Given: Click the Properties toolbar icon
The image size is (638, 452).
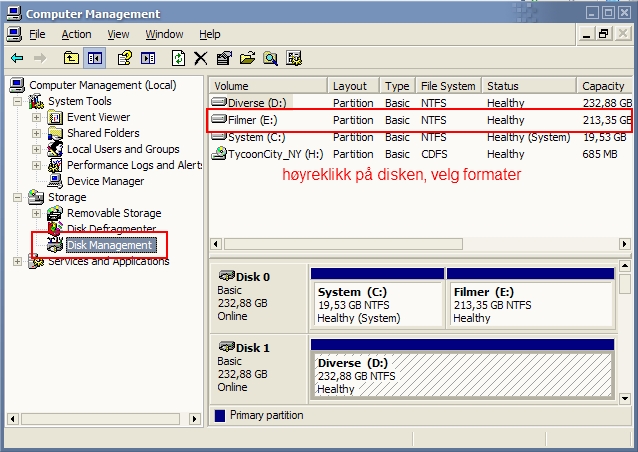Looking at the screenshot, I should [224, 58].
